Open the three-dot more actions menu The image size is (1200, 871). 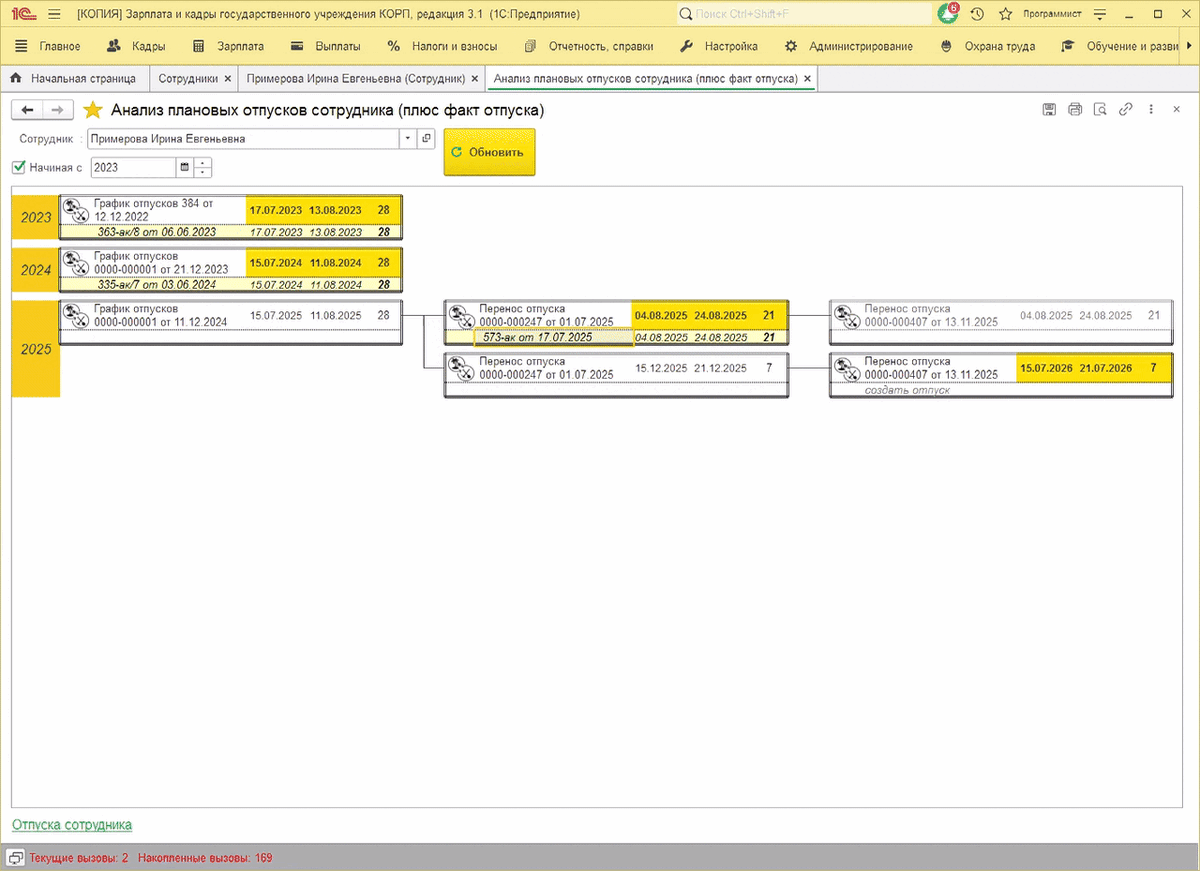[1151, 110]
